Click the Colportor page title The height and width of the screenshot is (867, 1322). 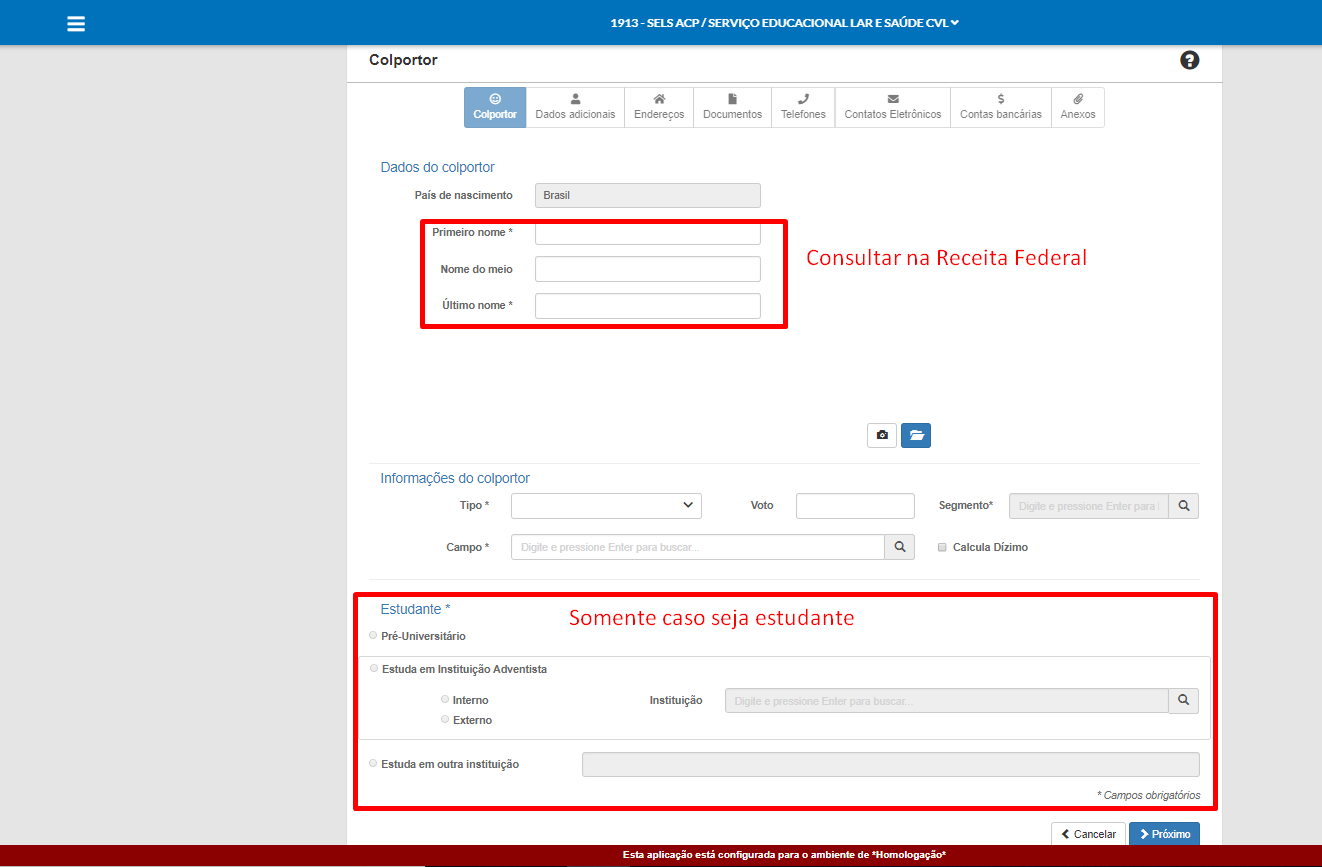point(403,60)
